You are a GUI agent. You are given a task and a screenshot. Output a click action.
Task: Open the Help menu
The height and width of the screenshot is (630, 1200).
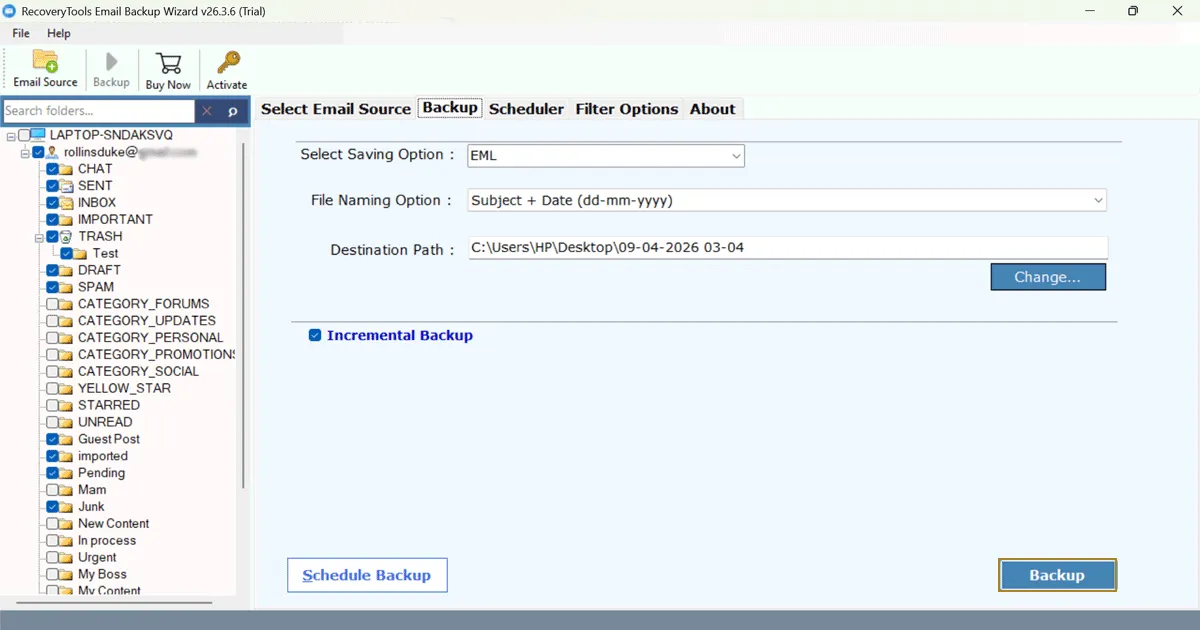(59, 33)
